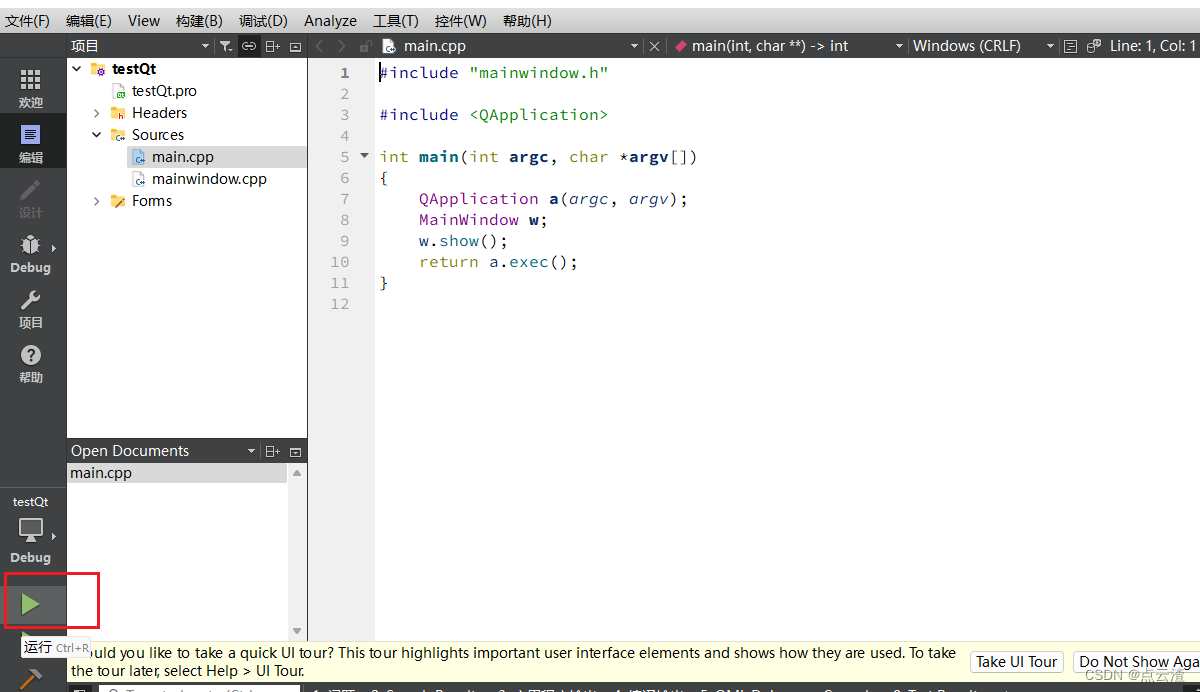Close main.cpp document with X
The width and height of the screenshot is (1200, 692).
[654, 46]
